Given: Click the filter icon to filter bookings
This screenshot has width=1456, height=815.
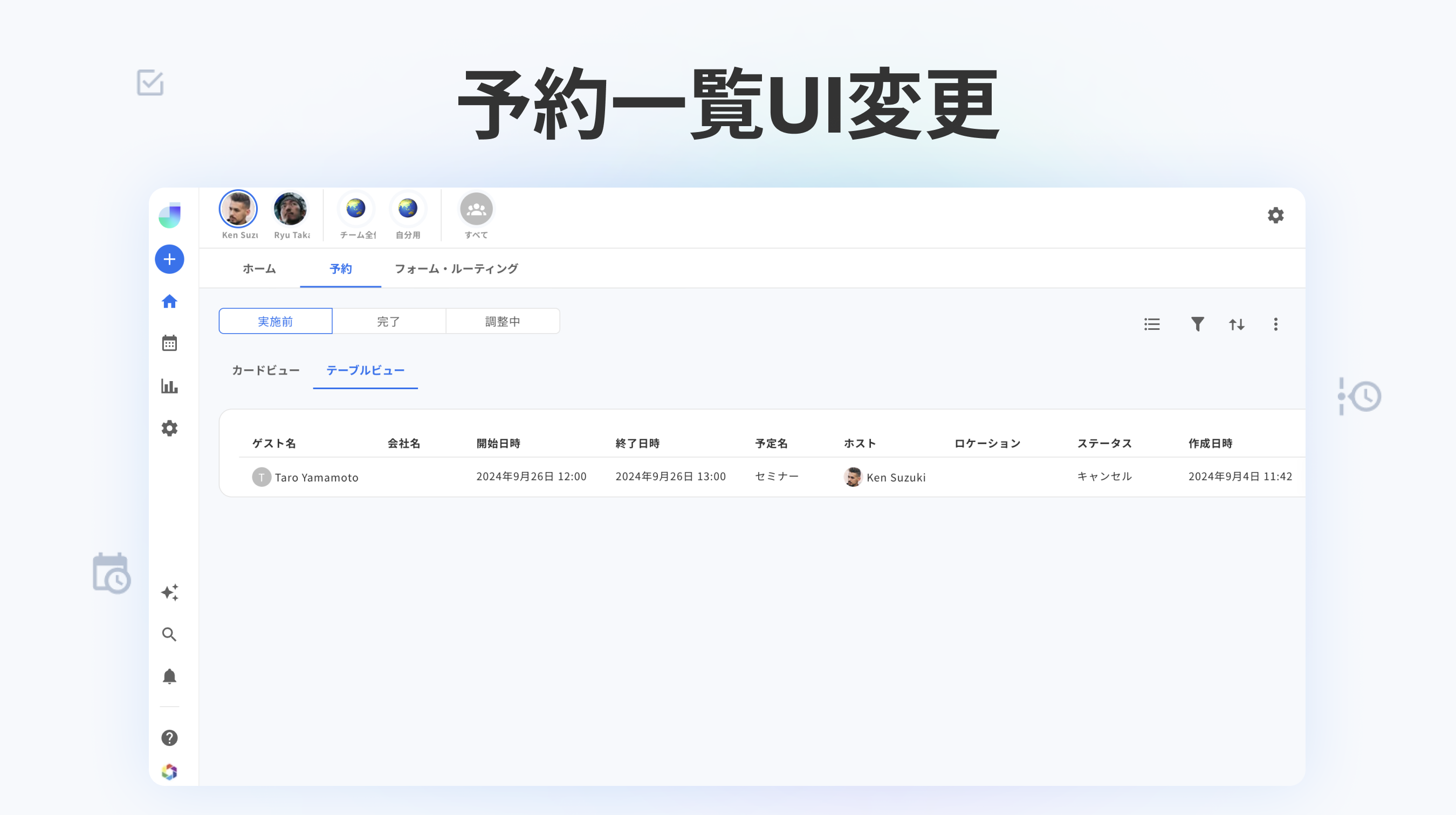Looking at the screenshot, I should pos(1197,323).
